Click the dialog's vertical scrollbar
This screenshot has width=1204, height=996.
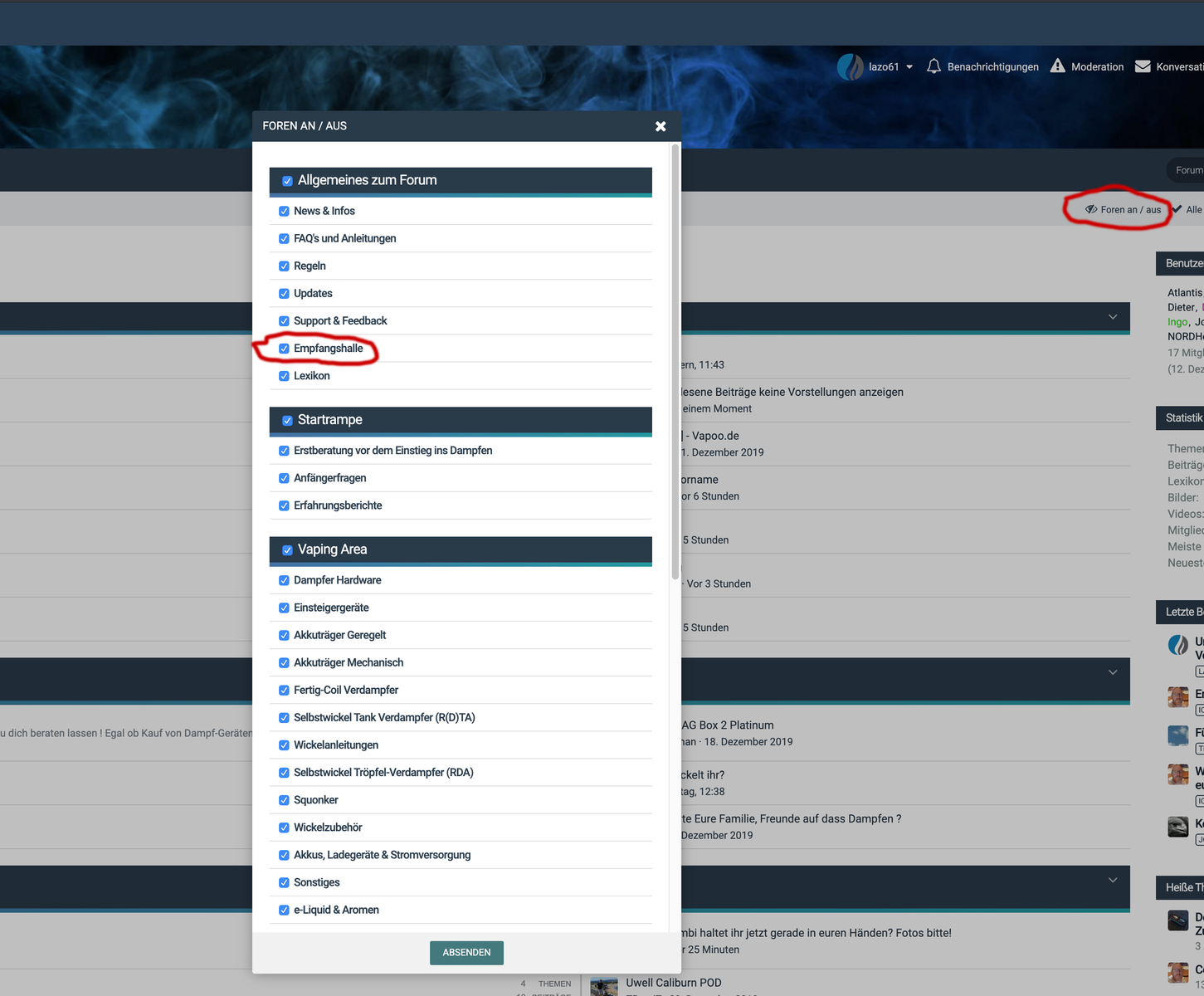675,362
